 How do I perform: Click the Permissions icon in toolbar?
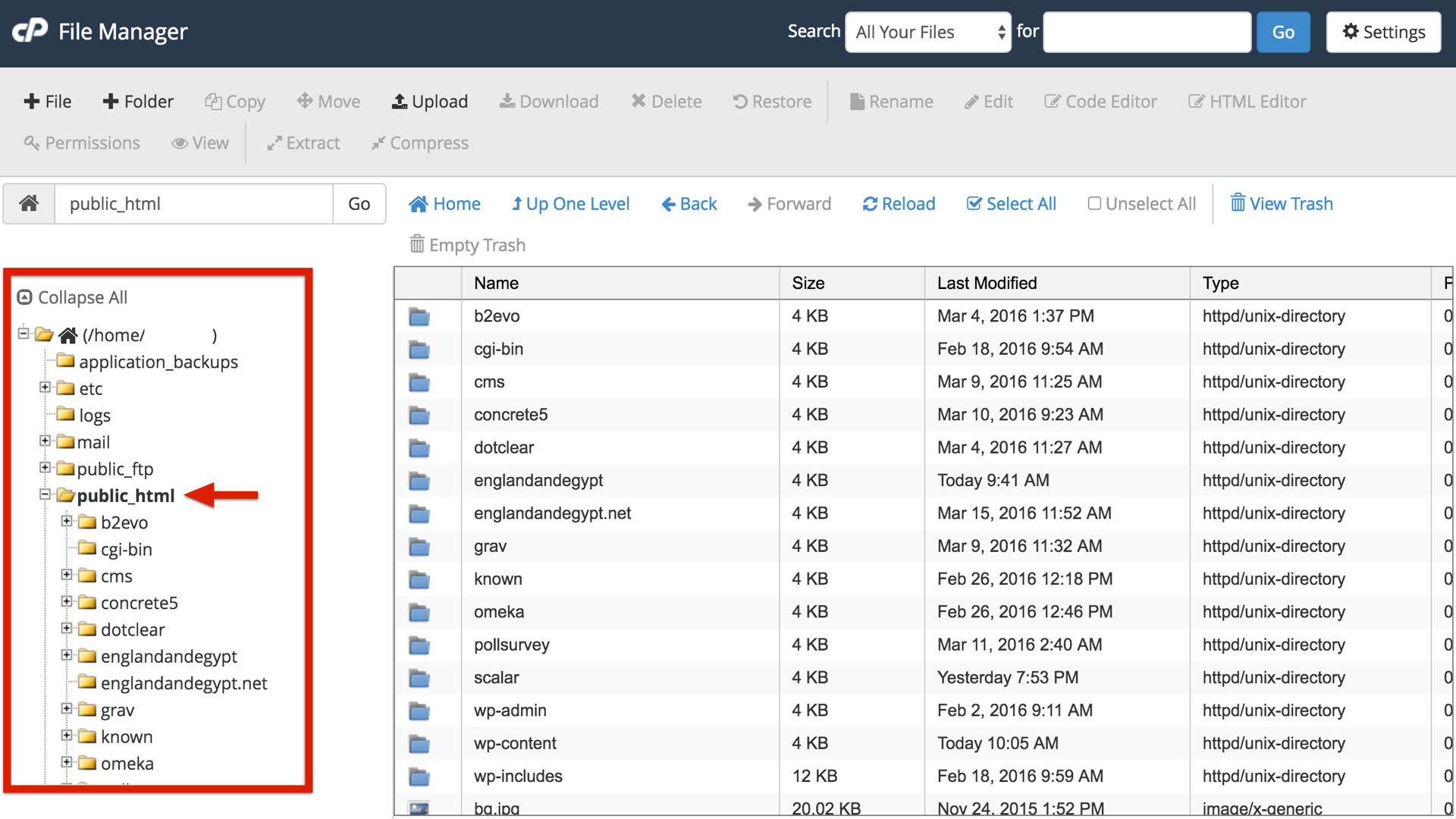click(x=81, y=142)
